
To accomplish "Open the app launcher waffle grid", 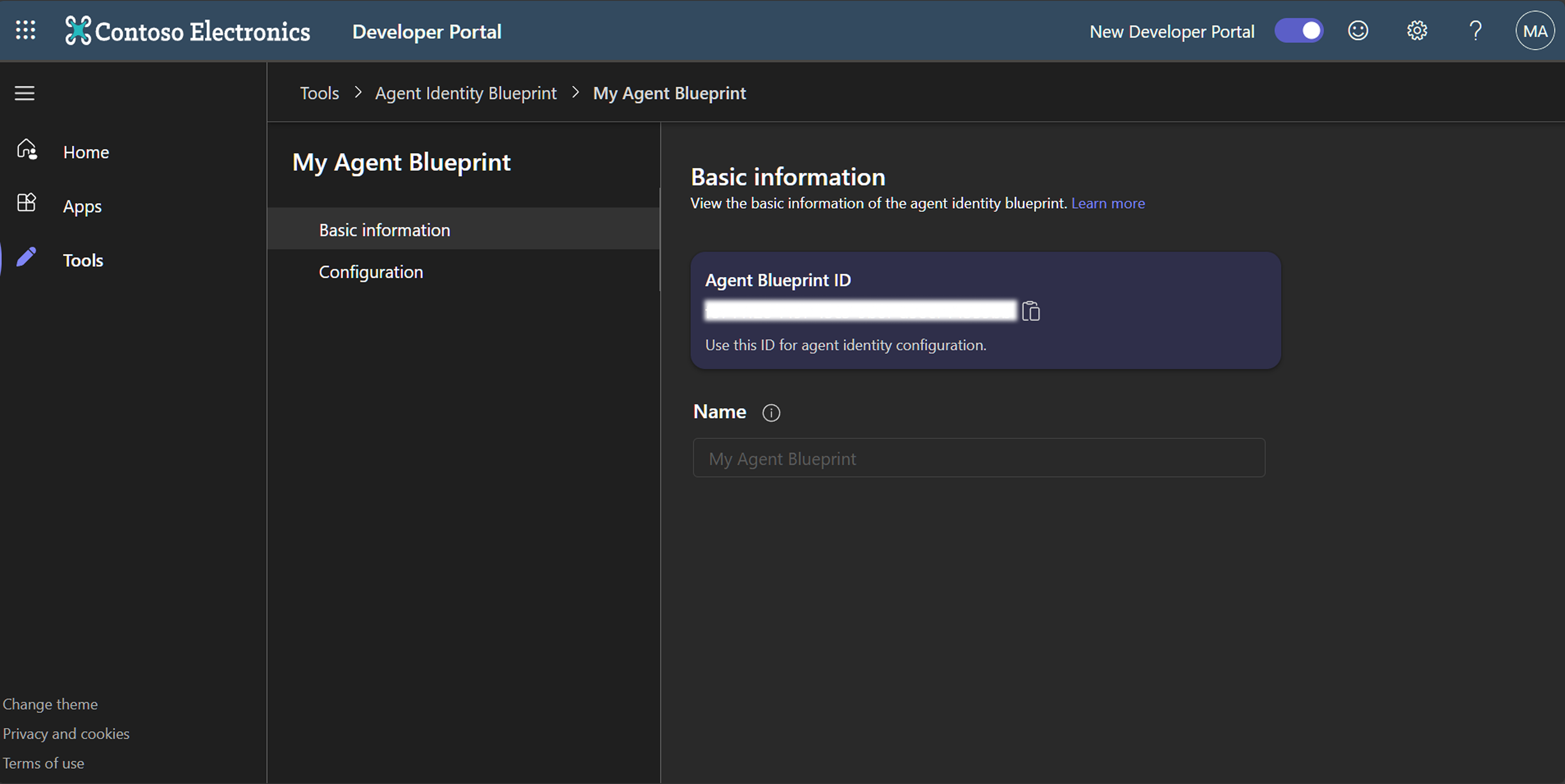I will pos(25,30).
